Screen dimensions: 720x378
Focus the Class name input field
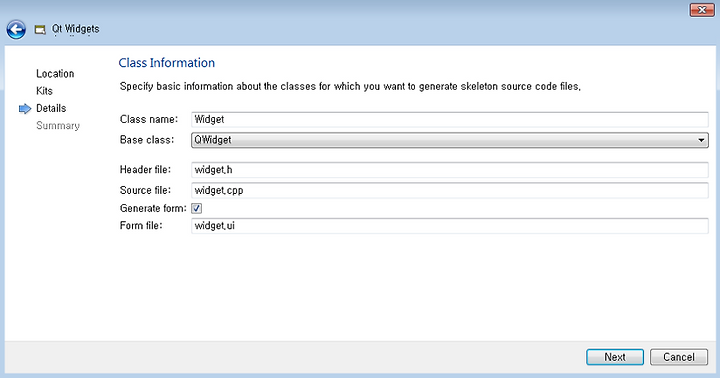tap(450, 119)
